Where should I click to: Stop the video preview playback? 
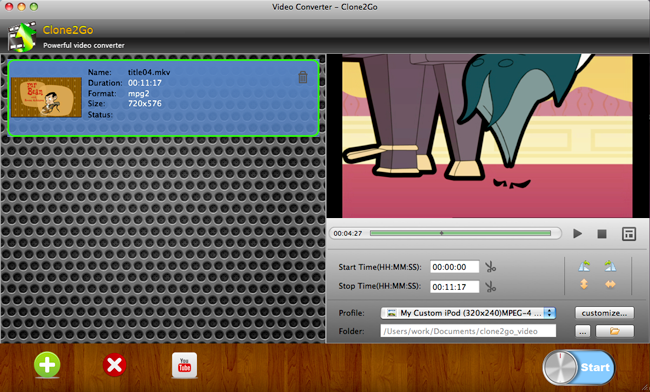(602, 234)
